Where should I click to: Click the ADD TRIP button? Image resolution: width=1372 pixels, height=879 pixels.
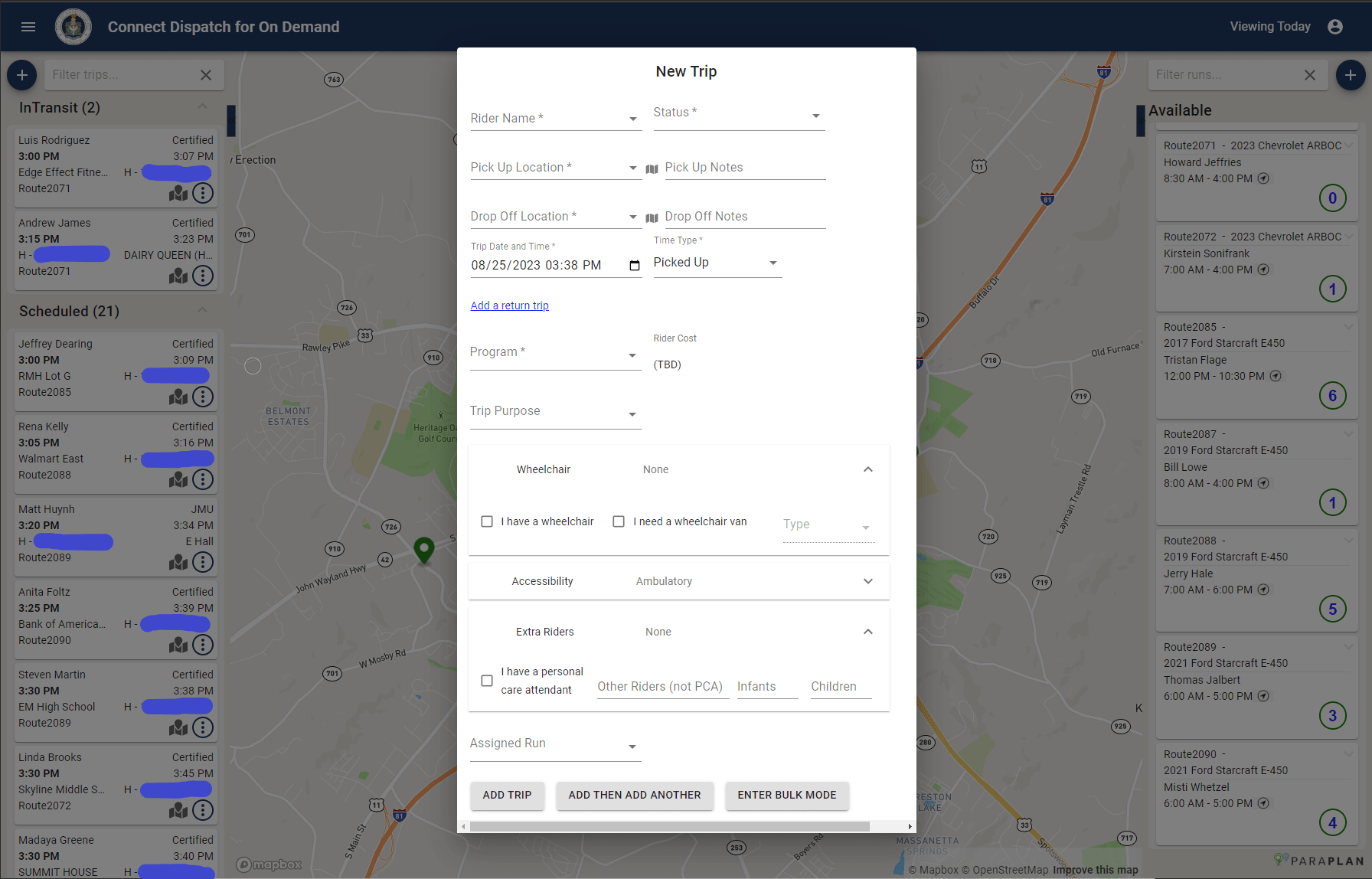(507, 796)
